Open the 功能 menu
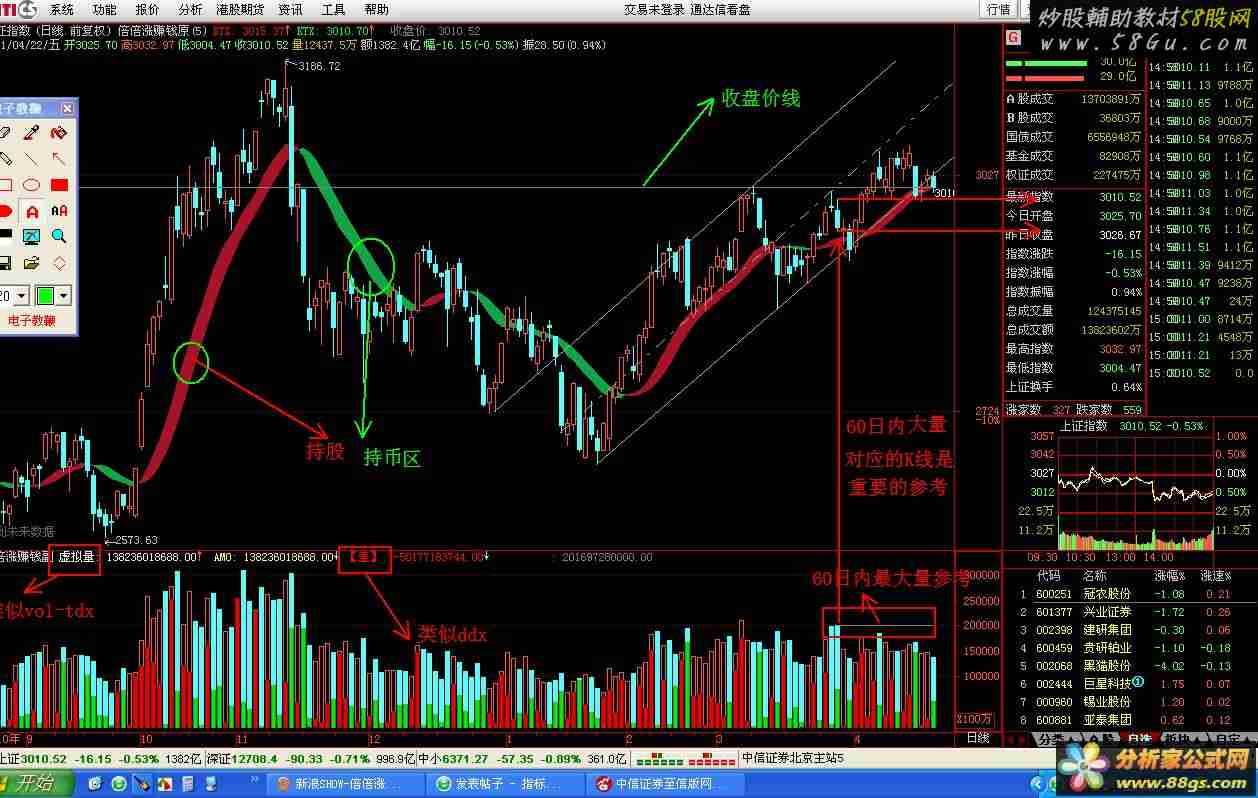The image size is (1258, 798). point(105,9)
